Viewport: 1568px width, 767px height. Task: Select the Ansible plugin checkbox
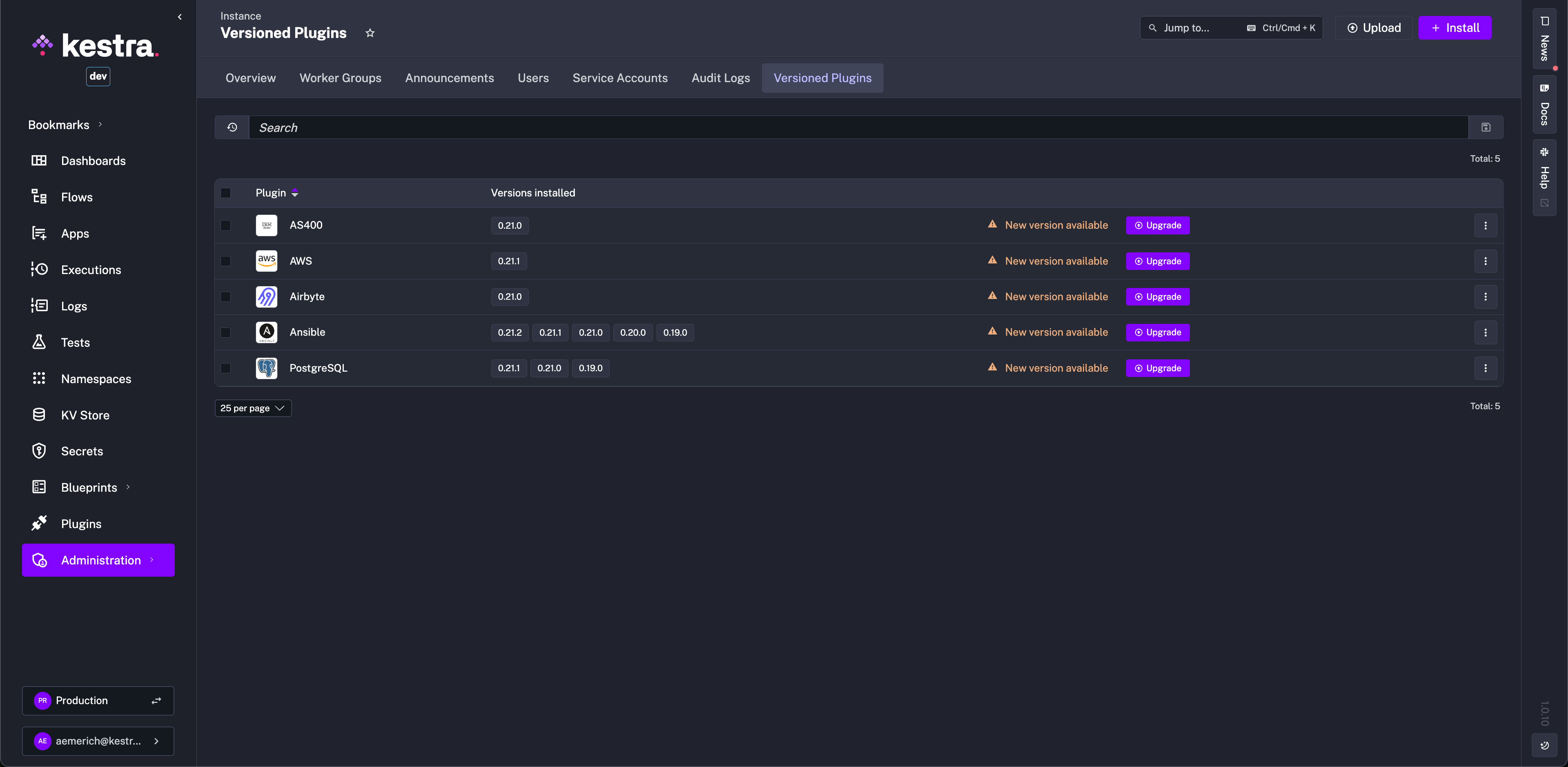pyautogui.click(x=227, y=332)
